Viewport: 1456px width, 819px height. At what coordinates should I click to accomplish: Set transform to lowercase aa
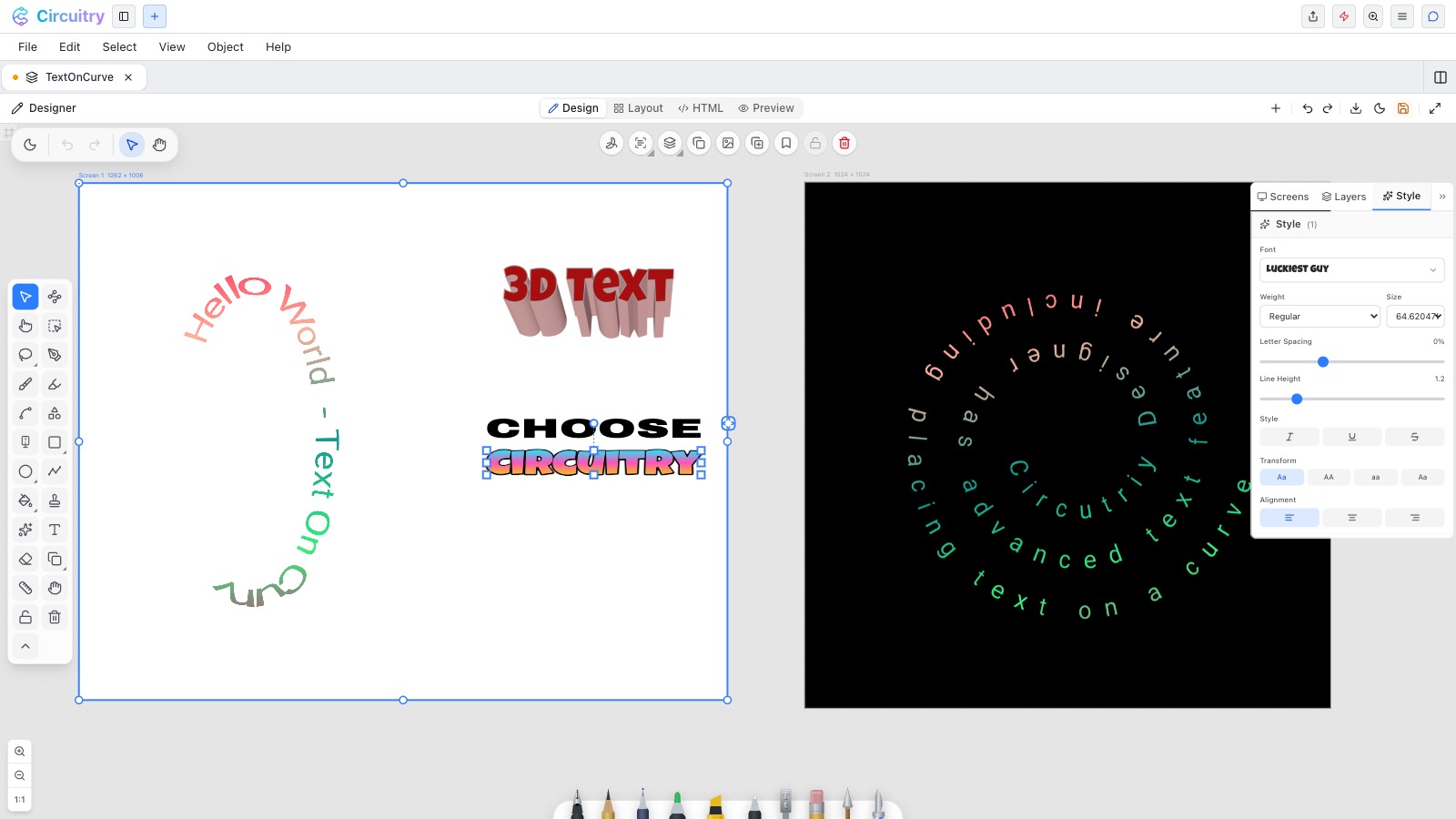1376,477
